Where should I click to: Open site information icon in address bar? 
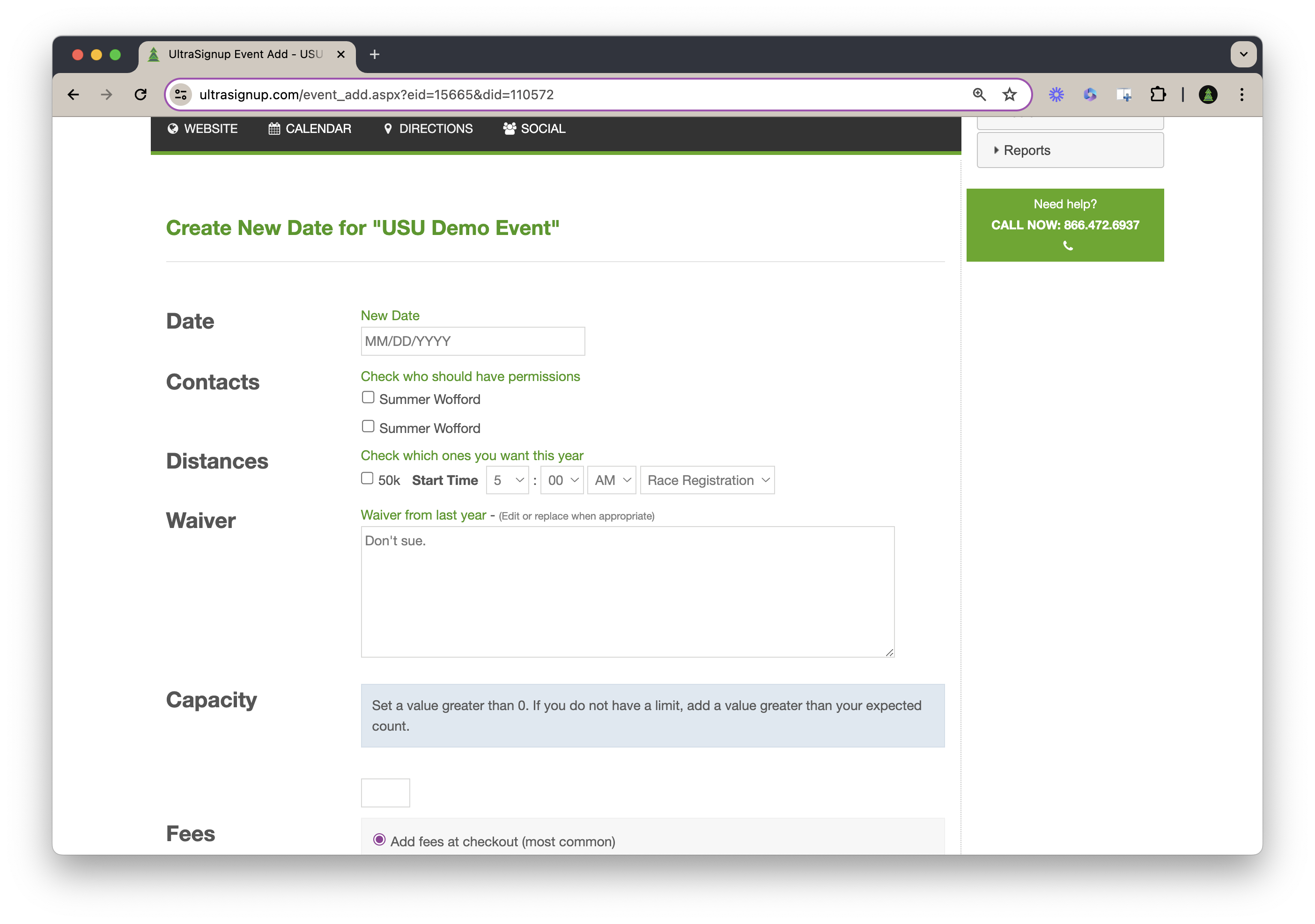pos(182,95)
